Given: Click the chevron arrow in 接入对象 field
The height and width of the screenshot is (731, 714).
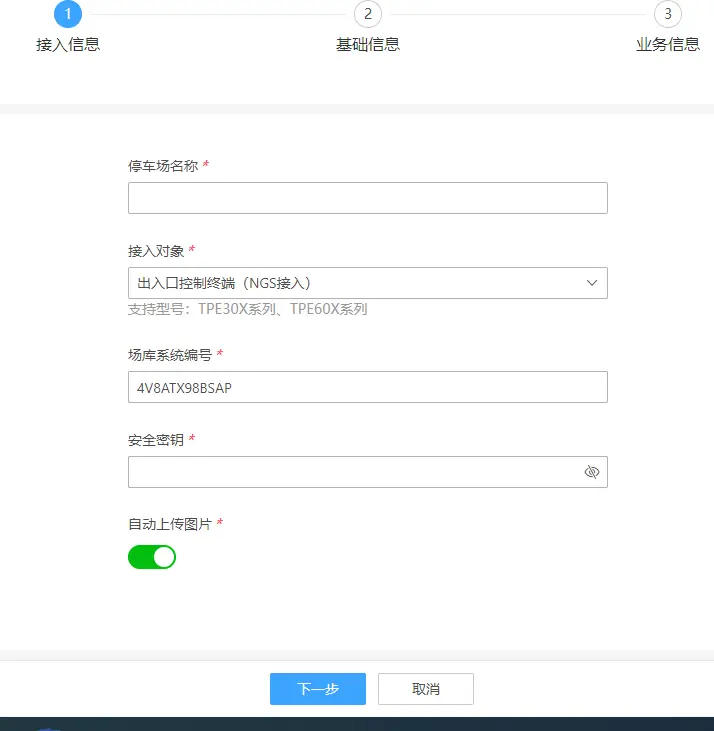Looking at the screenshot, I should pos(591,283).
